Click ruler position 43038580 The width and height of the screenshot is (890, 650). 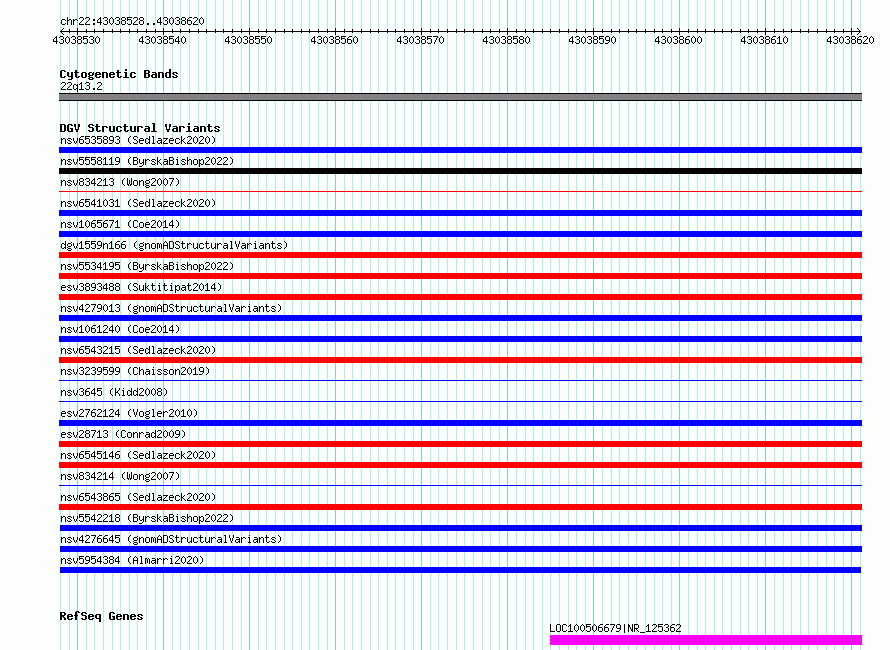coord(506,40)
